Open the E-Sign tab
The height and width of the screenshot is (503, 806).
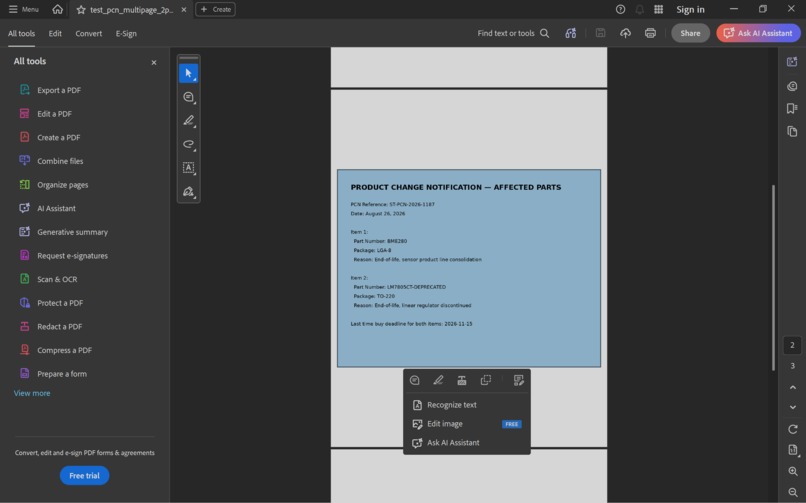point(126,33)
